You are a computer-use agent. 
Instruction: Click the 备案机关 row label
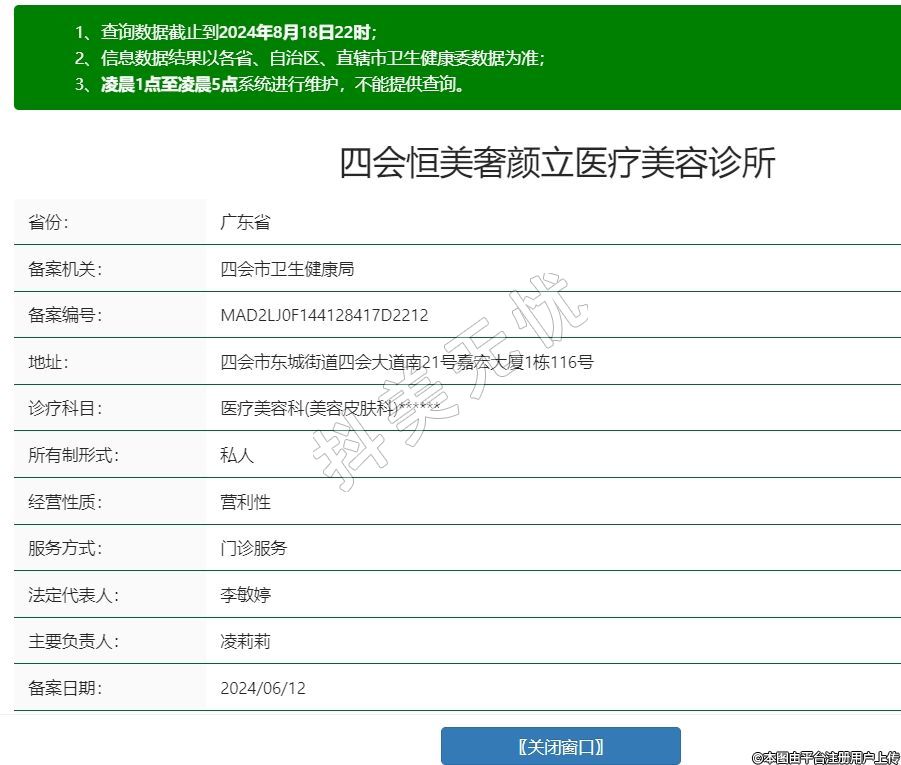pyautogui.click(x=65, y=269)
